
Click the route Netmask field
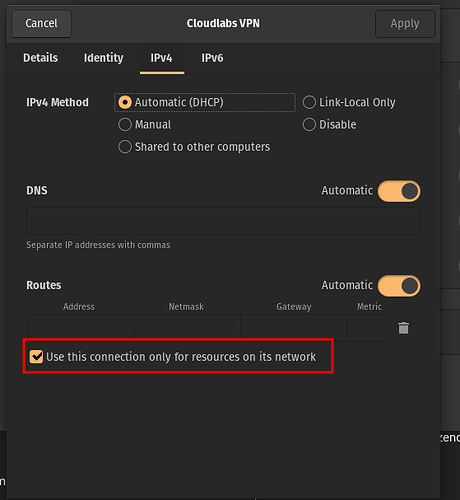pos(187,328)
